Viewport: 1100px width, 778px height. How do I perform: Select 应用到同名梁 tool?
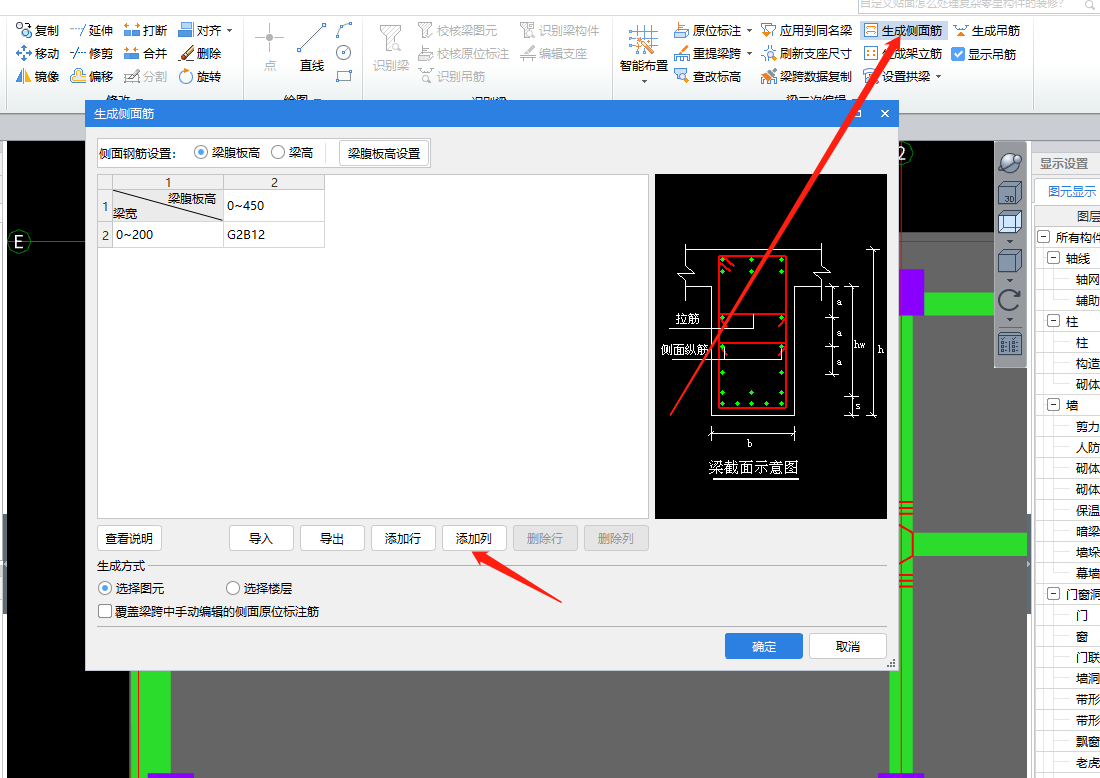pyautogui.click(x=806, y=30)
